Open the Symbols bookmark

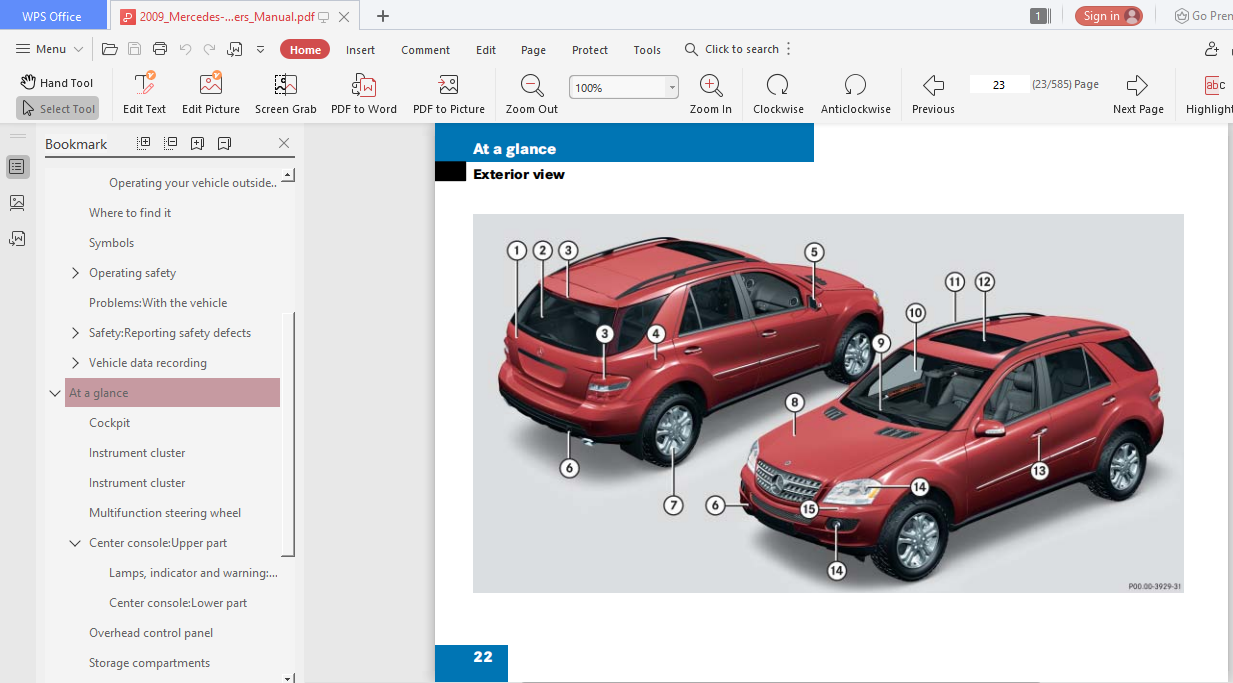111,243
